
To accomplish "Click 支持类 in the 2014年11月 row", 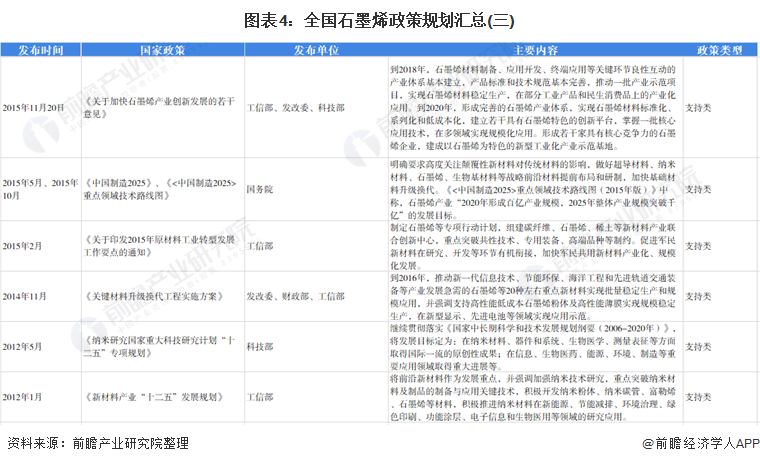I will pos(698,296).
